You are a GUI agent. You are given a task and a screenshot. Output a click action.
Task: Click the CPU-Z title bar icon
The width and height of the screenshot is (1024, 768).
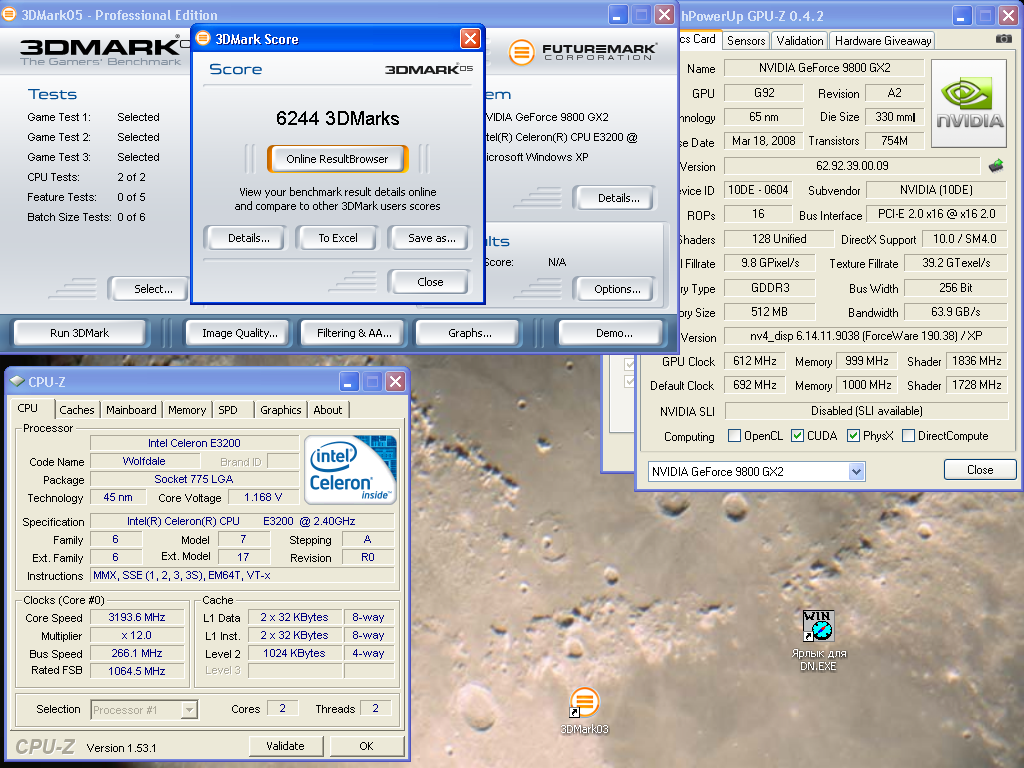coord(17,381)
